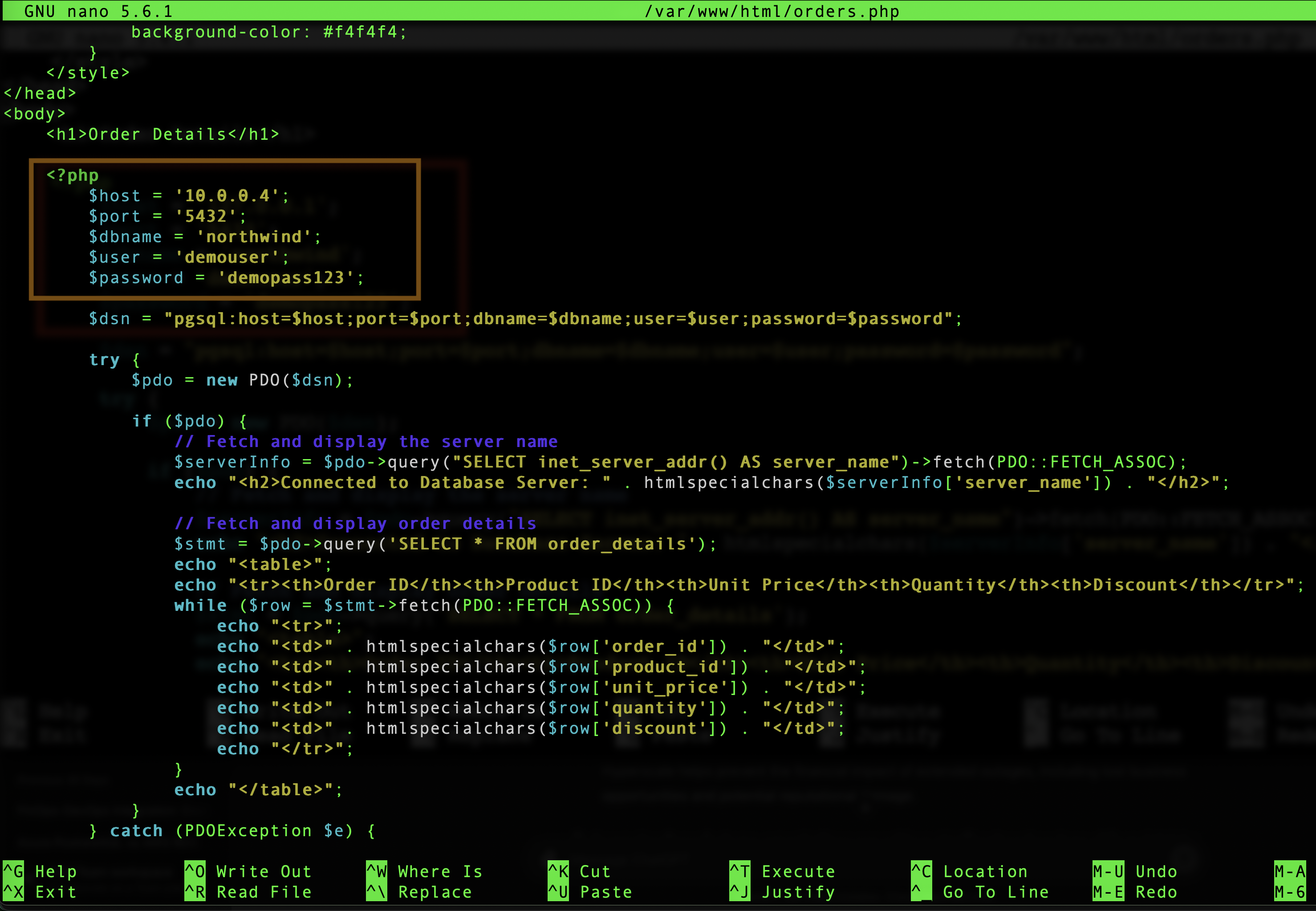Click the M-E Redo shortcut key
Image resolution: width=1316 pixels, height=911 pixels.
(x=1108, y=891)
